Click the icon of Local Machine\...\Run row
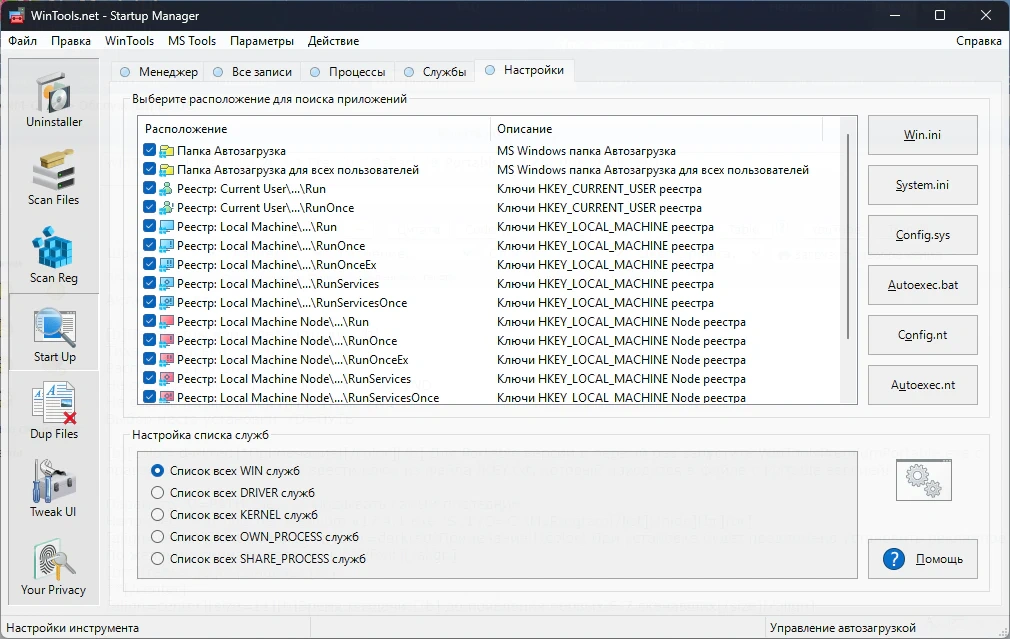This screenshot has height=639, width=1010. (x=167, y=227)
